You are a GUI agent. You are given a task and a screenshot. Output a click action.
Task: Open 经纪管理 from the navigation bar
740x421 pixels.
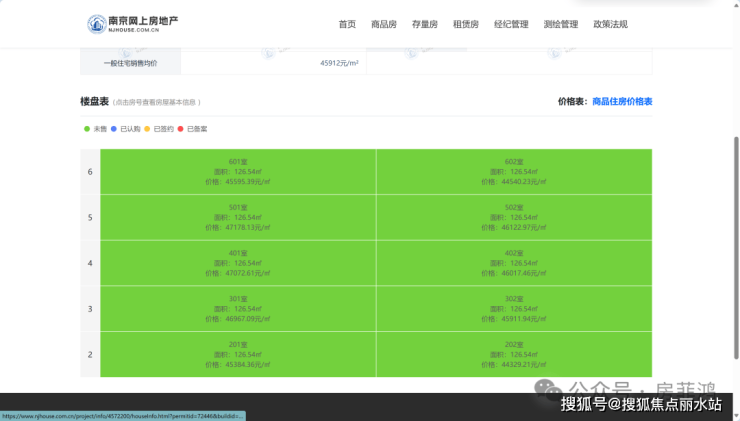pos(511,24)
